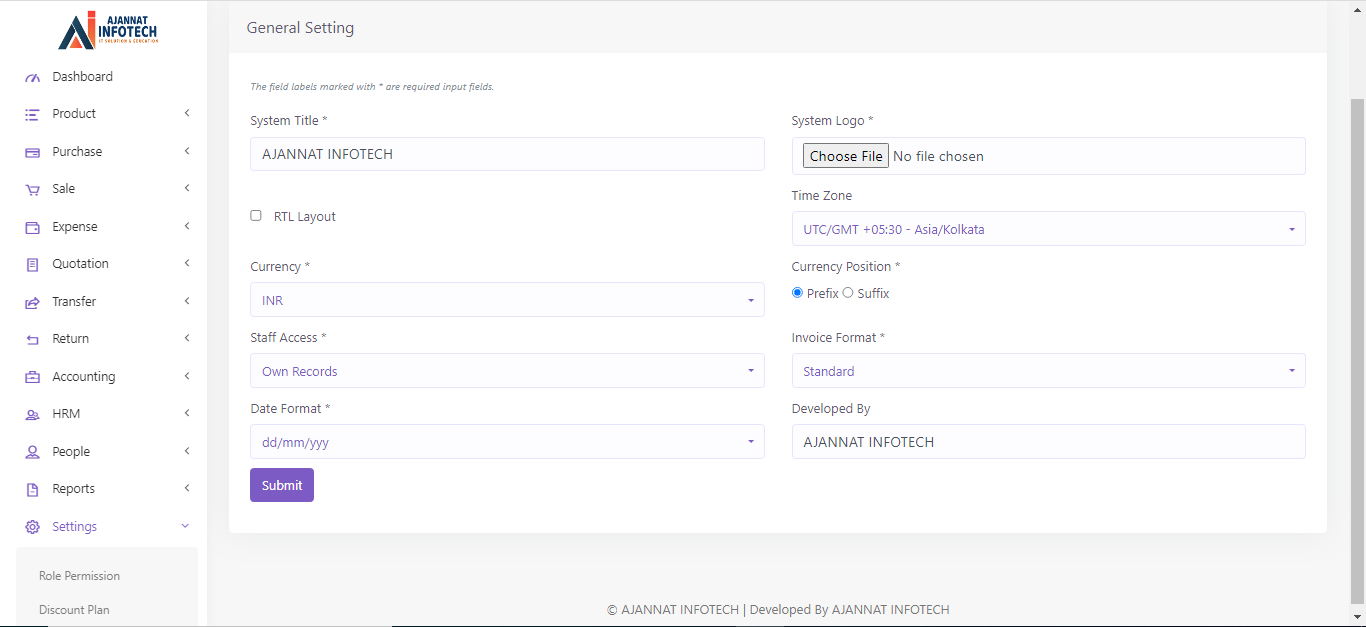Open Role Permission settings submenu item
1366x627 pixels.
click(79, 576)
